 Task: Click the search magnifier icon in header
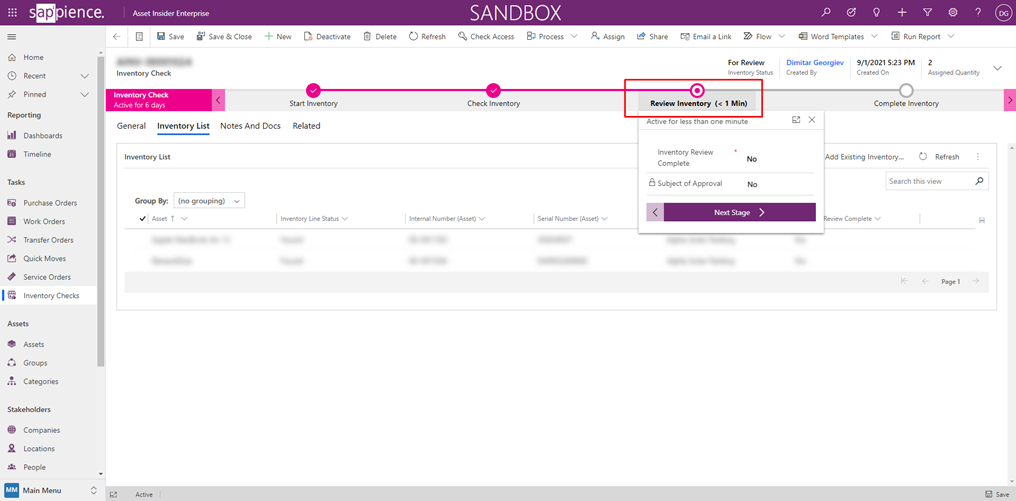click(826, 12)
